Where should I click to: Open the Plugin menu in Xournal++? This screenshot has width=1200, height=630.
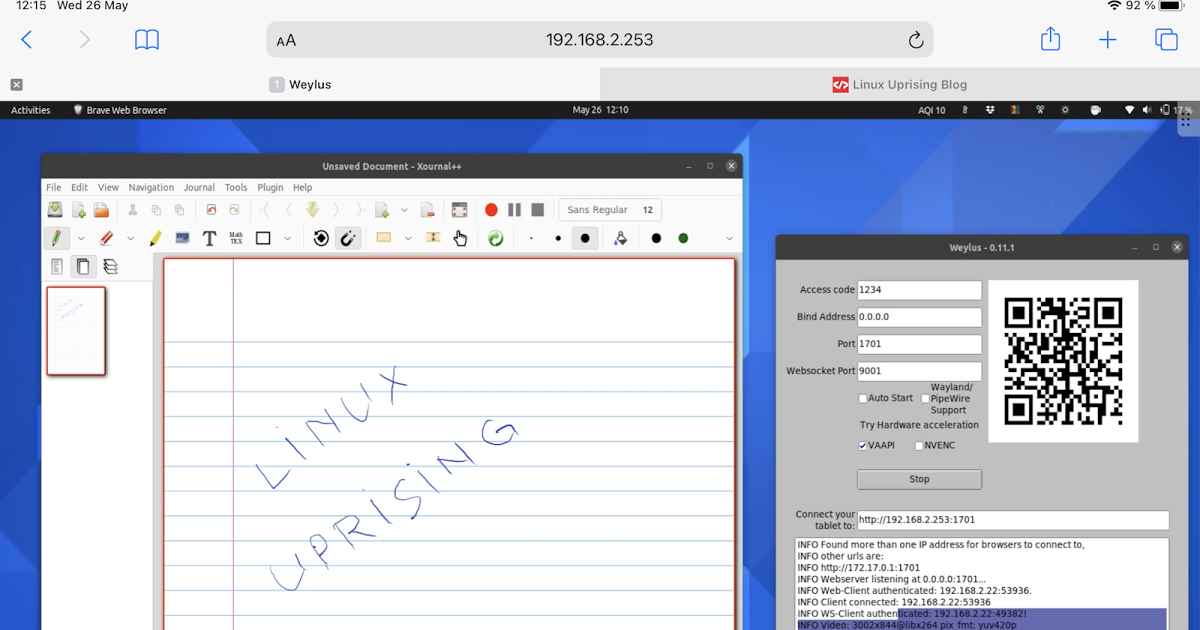[x=270, y=187]
